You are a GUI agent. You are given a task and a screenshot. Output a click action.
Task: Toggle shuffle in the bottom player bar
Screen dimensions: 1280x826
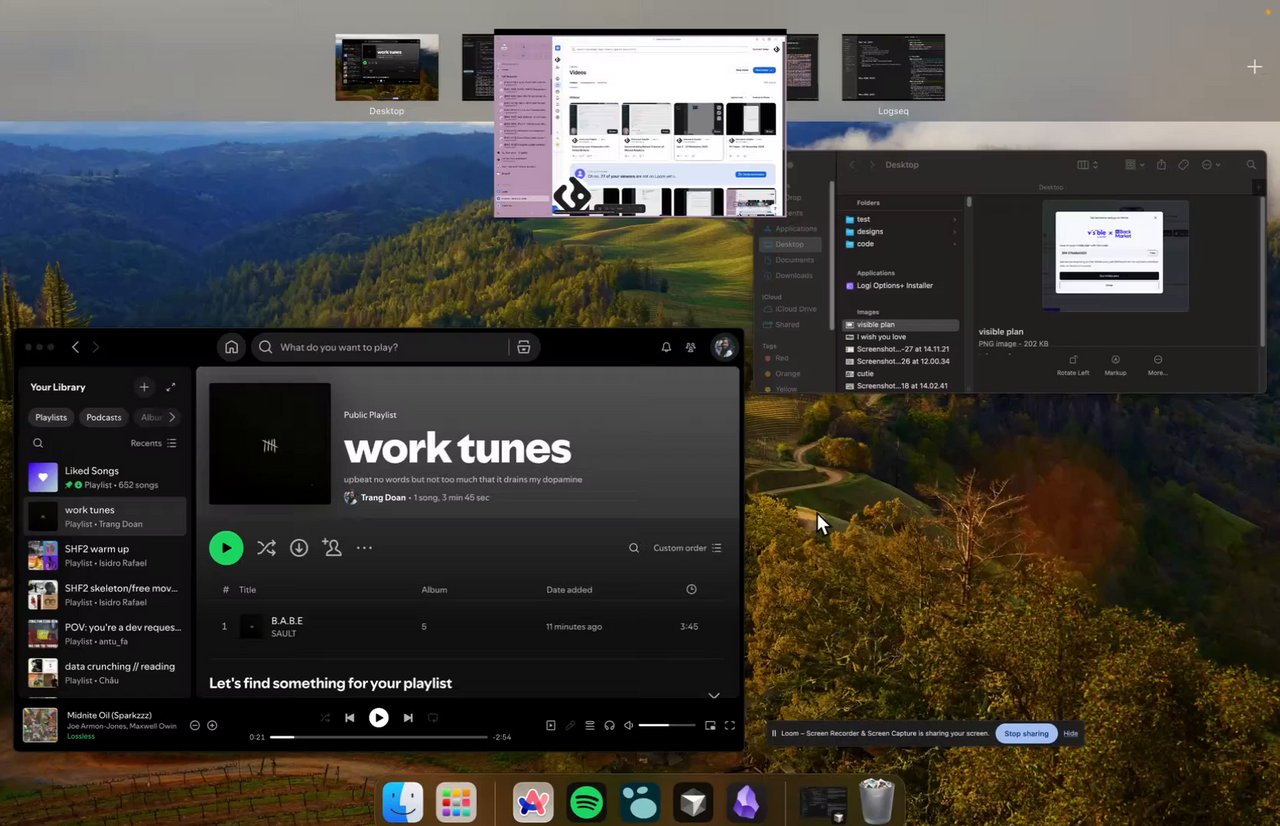click(x=325, y=718)
